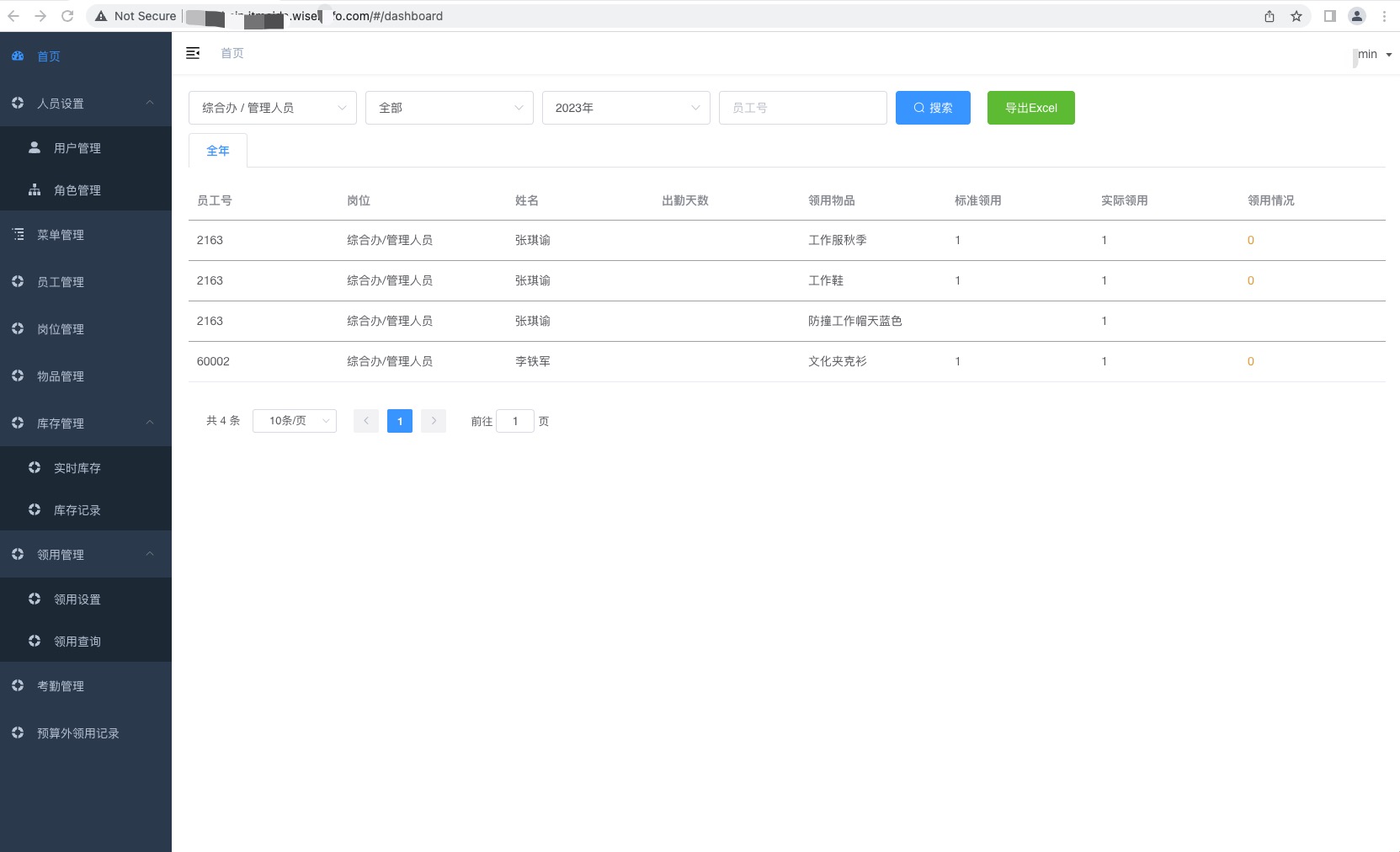Open 预算外领用记录 menu item
1400x852 pixels.
coord(86,732)
